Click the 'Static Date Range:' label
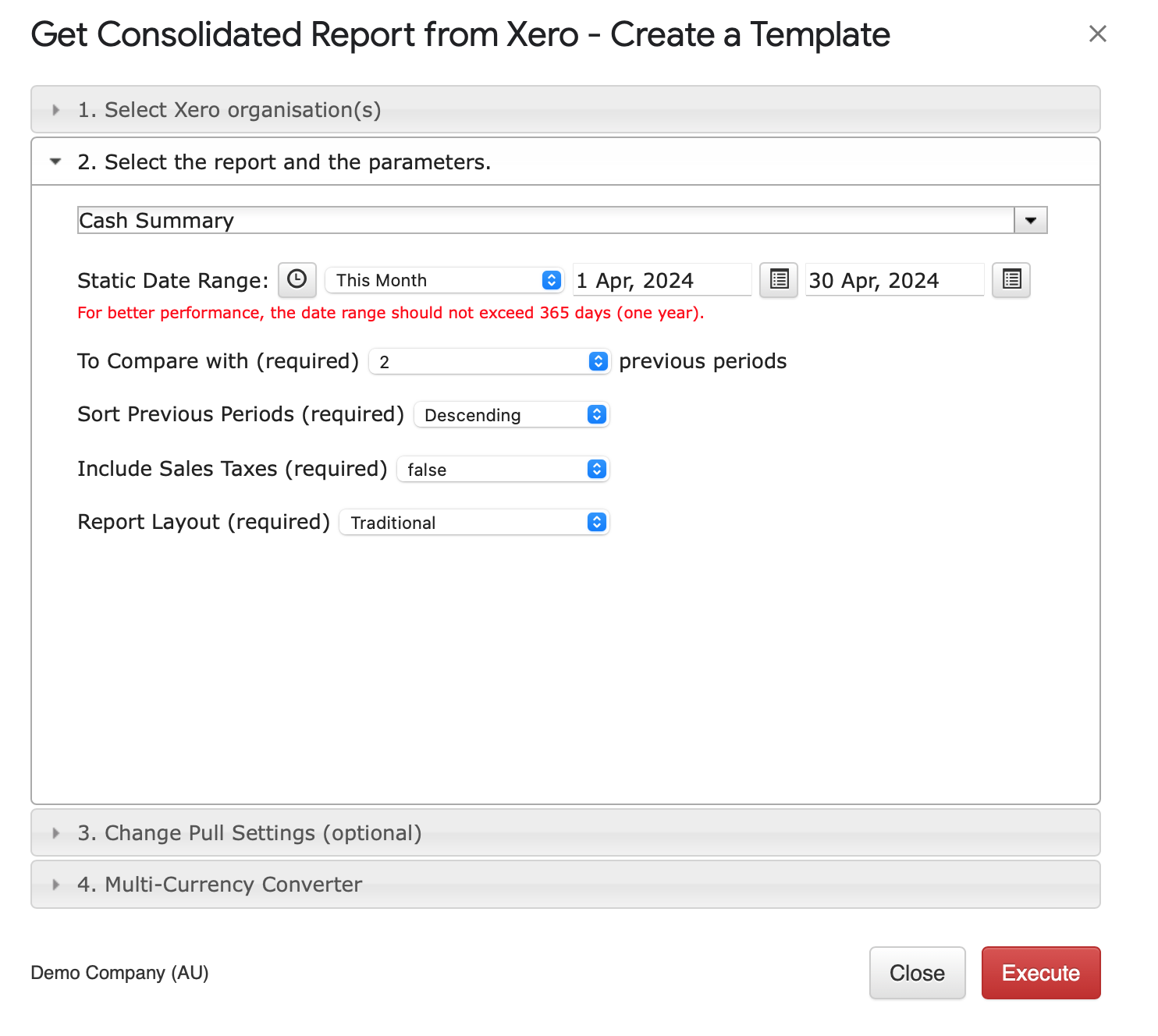Viewport: 1158px width, 1036px height. point(173,280)
